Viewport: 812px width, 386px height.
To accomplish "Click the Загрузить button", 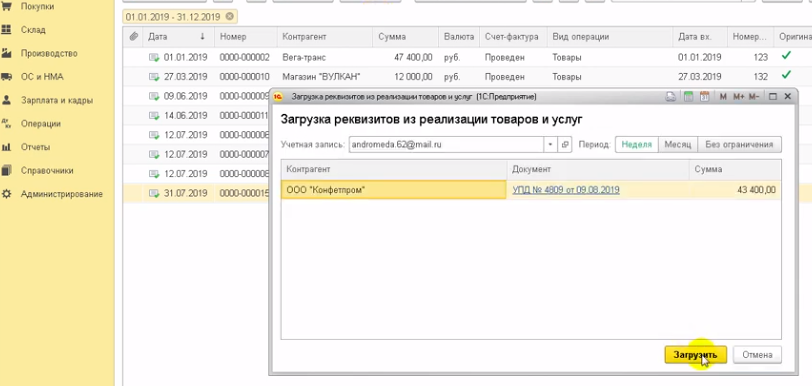I will (x=695, y=355).
